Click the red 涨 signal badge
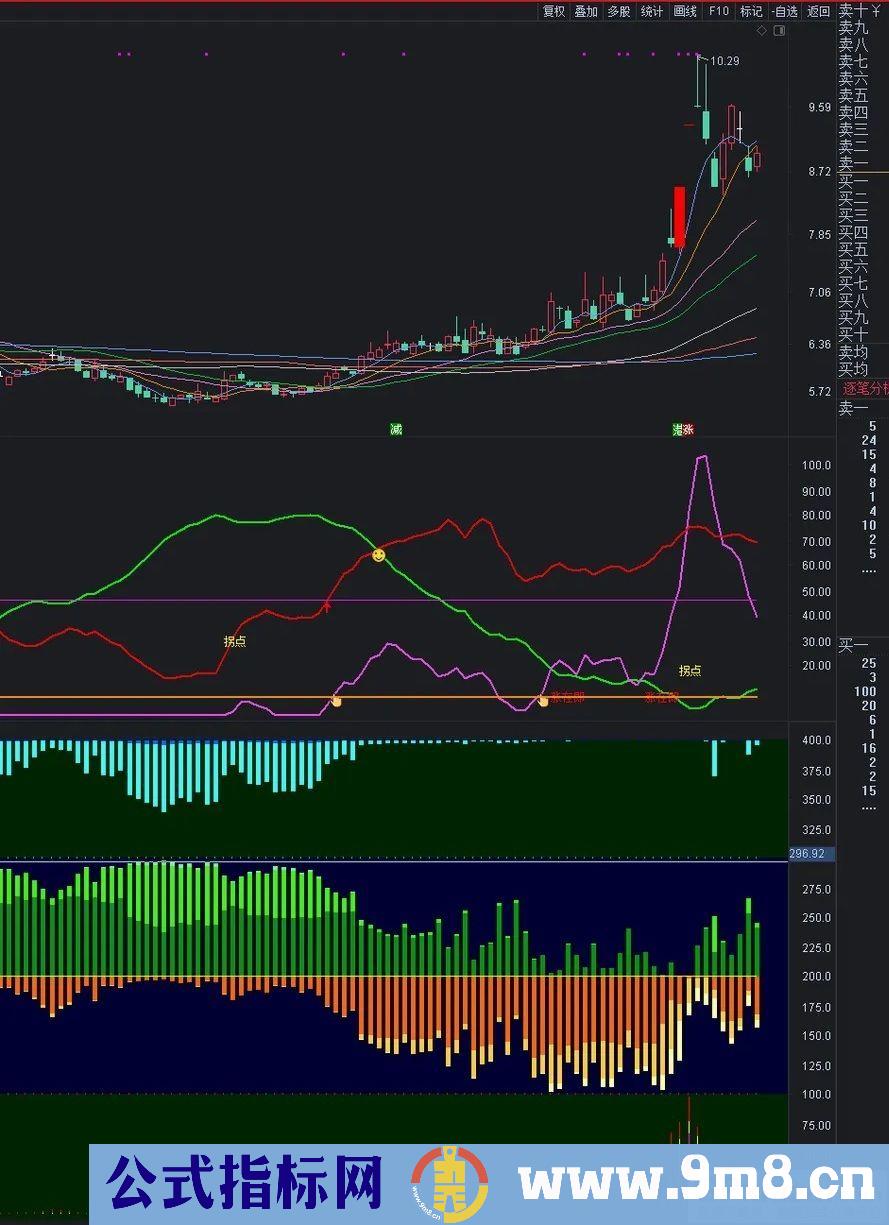The image size is (889, 1225). click(688, 429)
